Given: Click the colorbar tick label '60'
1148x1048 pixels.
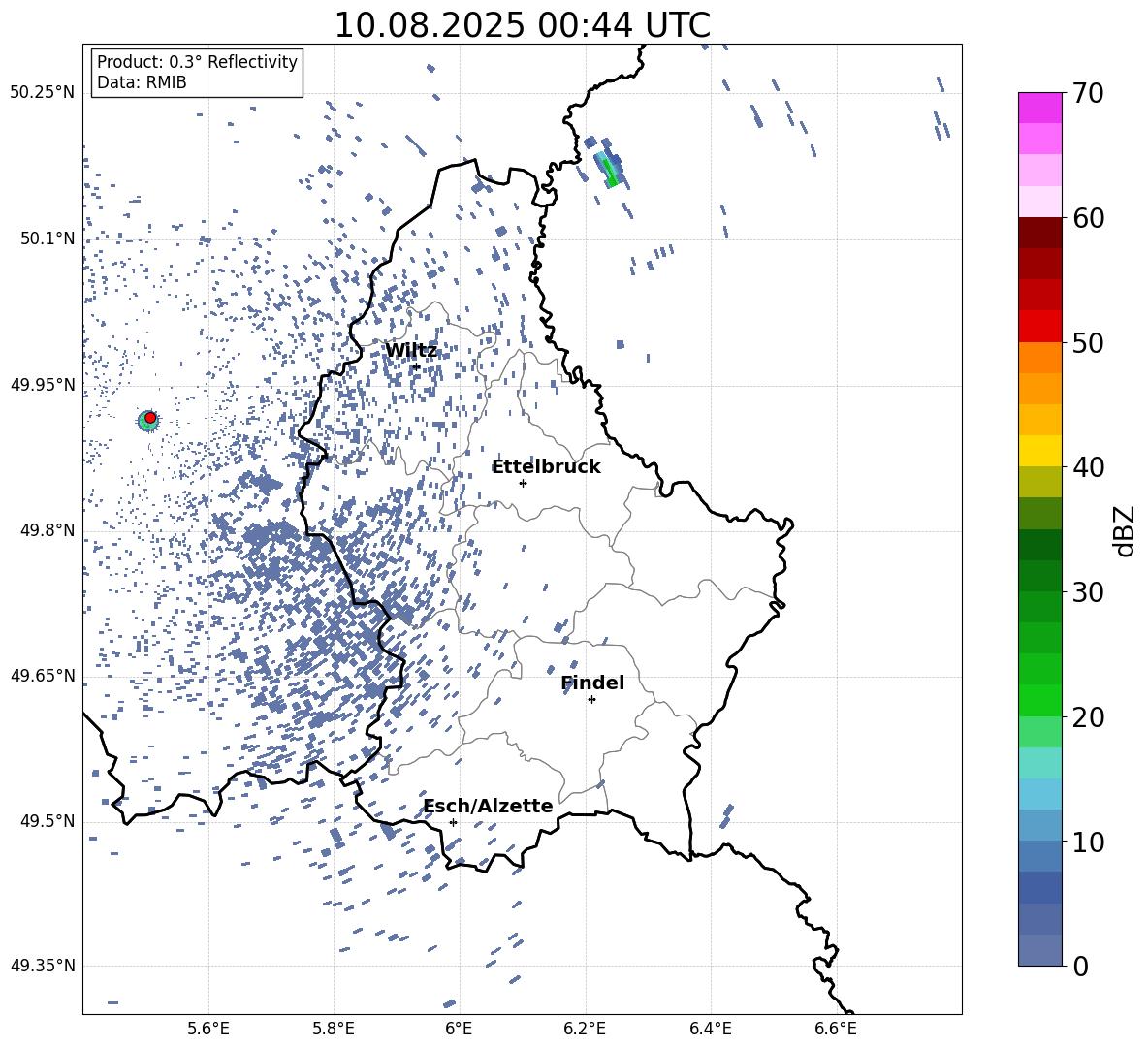Looking at the screenshot, I should click(1088, 219).
